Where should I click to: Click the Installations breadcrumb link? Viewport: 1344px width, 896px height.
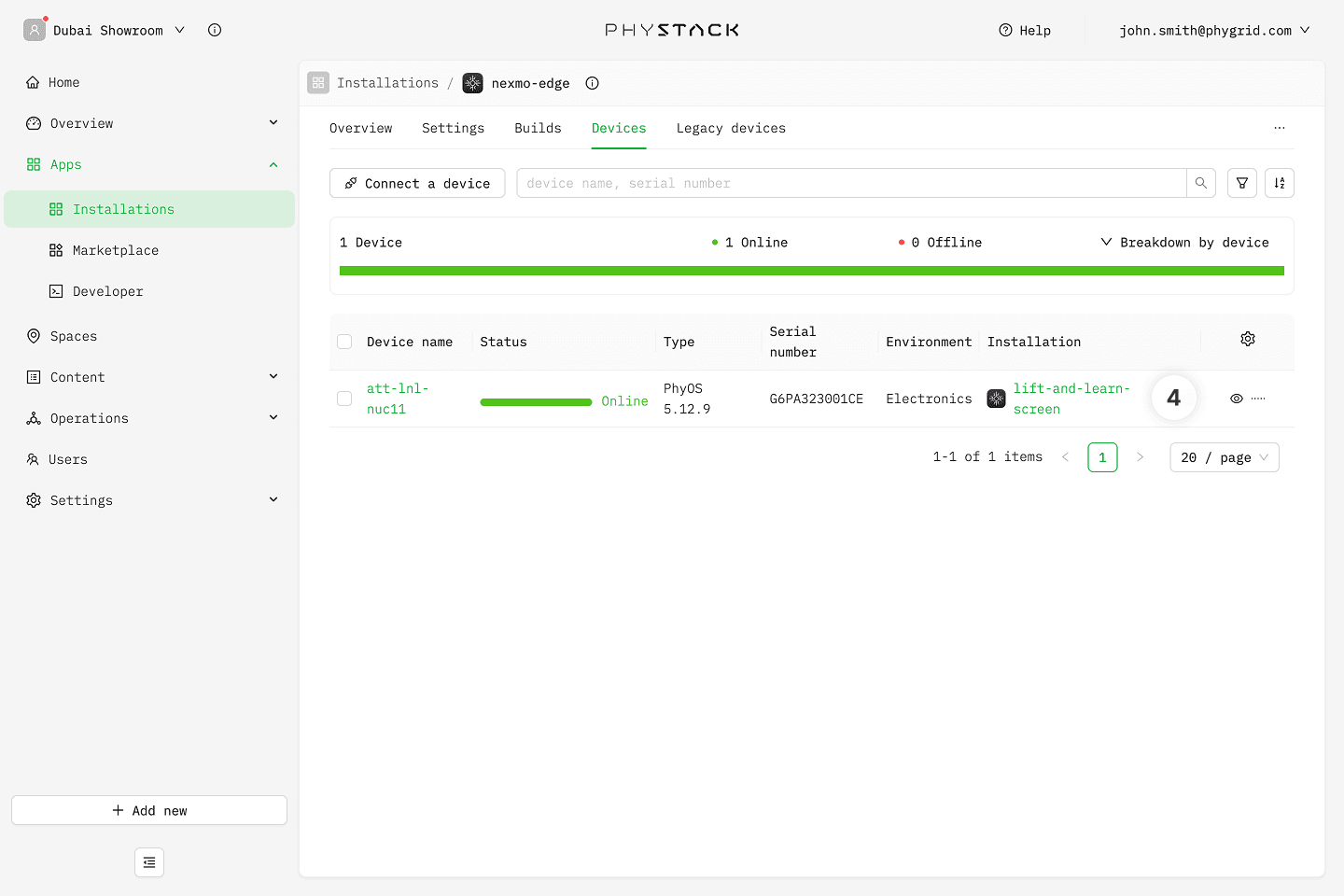tap(387, 83)
